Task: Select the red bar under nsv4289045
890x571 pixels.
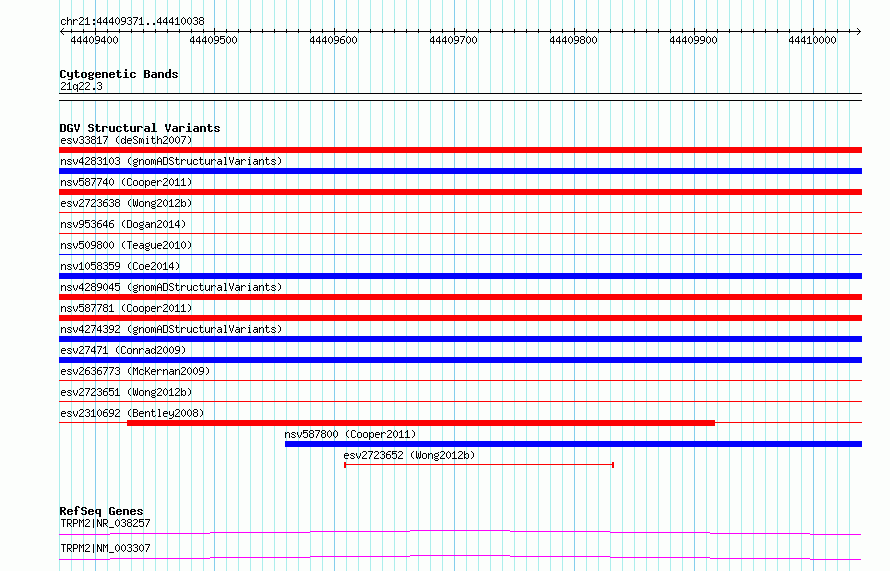Action: click(x=460, y=297)
